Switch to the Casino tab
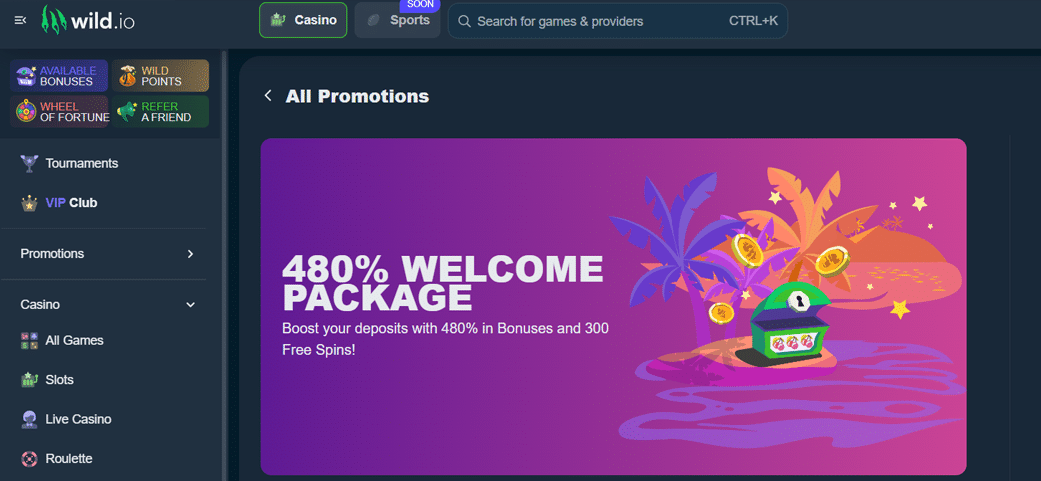 (x=303, y=20)
